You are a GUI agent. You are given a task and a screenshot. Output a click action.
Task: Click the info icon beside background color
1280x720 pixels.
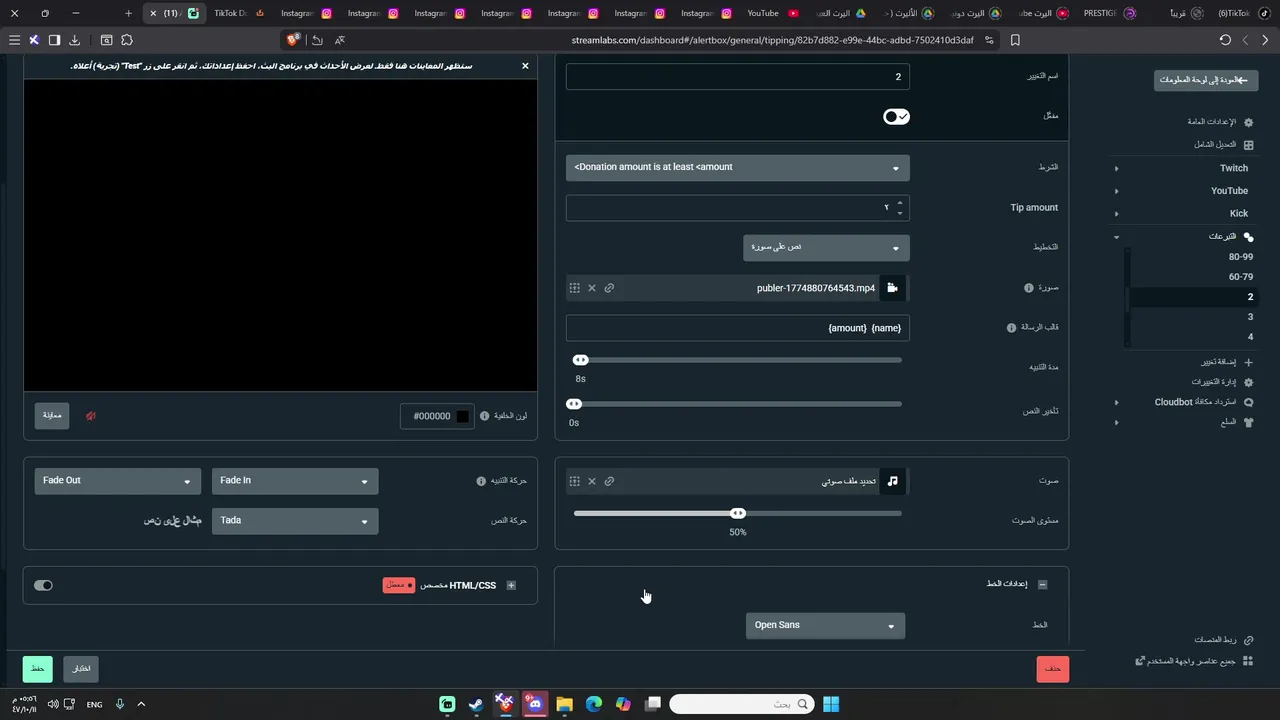point(485,416)
